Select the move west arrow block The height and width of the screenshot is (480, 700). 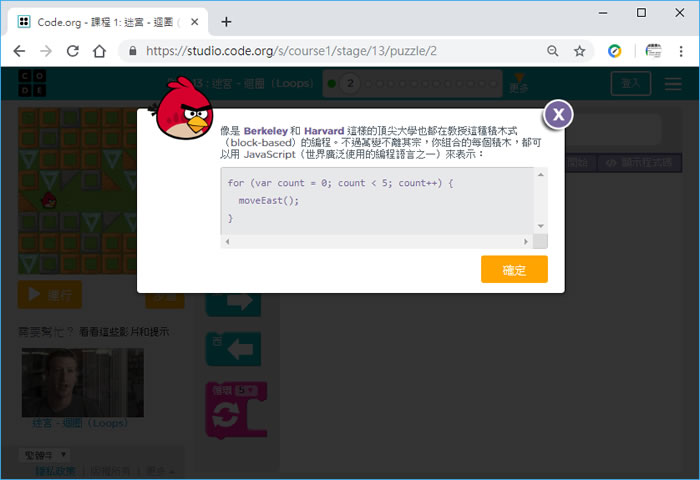tap(233, 349)
